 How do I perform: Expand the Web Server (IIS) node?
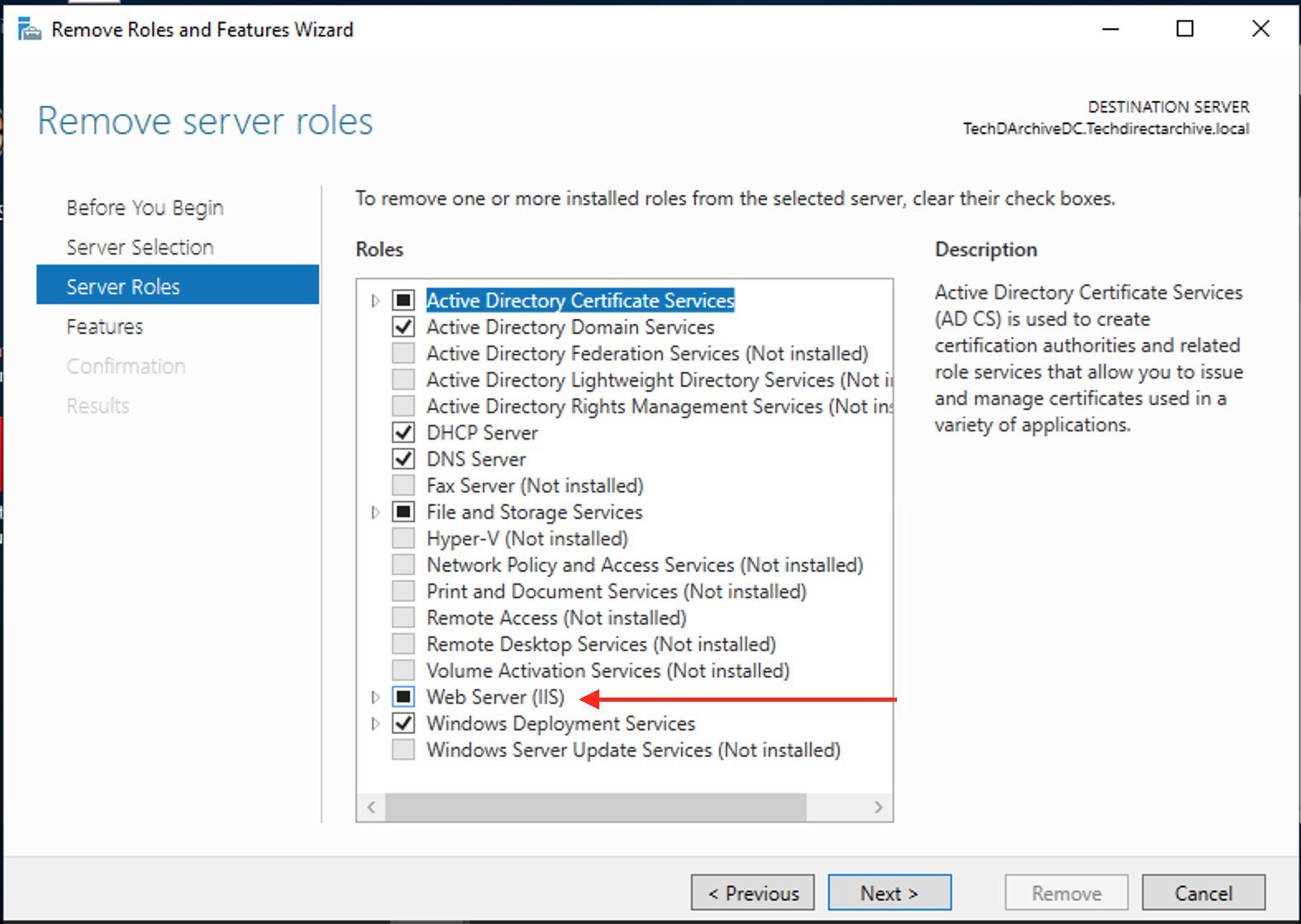pos(375,697)
